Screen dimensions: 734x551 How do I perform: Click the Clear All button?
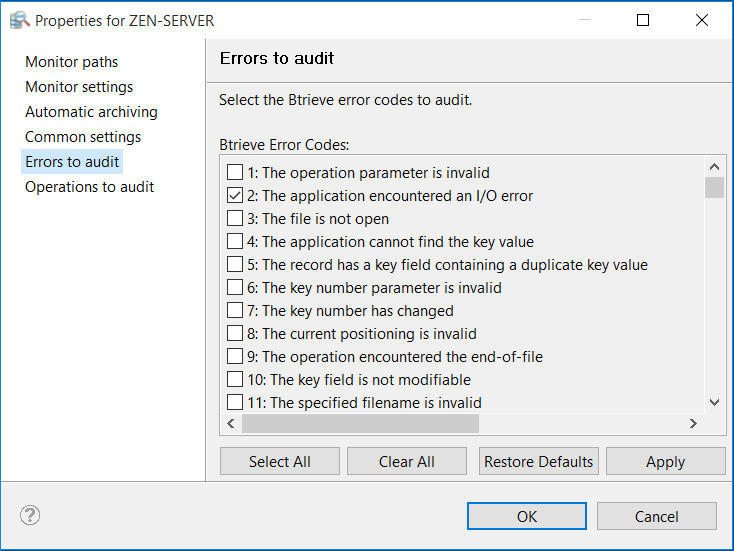[406, 461]
